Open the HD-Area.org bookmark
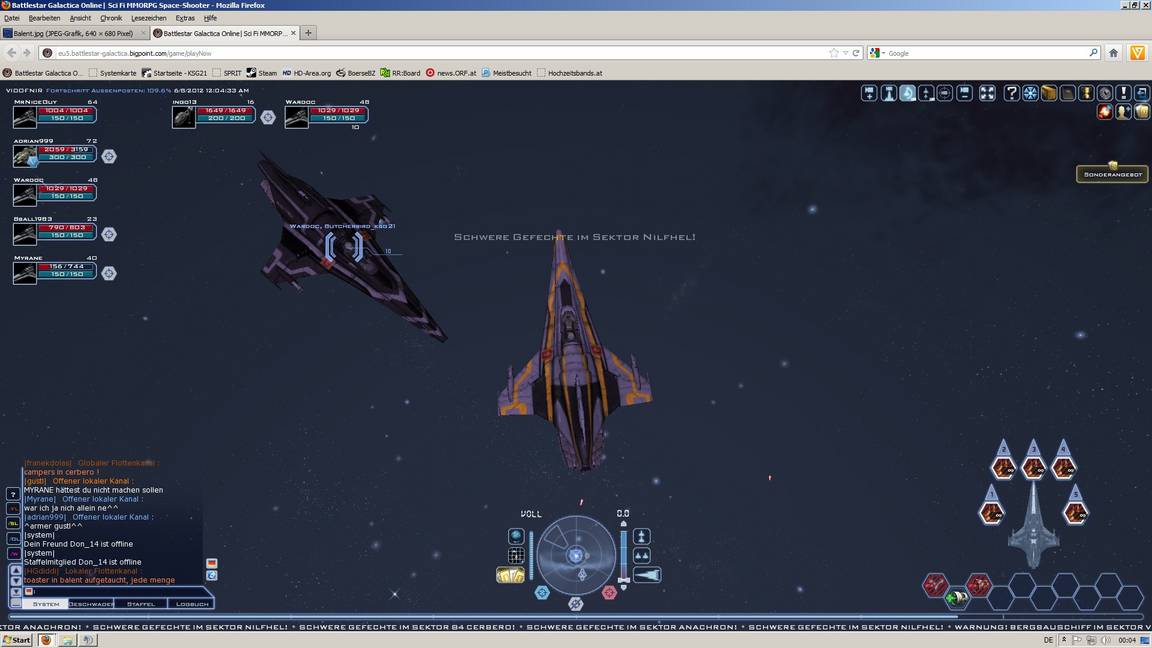This screenshot has height=648, width=1152. point(307,73)
